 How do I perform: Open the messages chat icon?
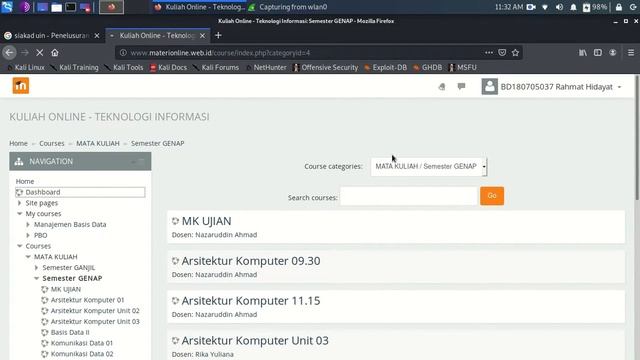click(x=461, y=86)
